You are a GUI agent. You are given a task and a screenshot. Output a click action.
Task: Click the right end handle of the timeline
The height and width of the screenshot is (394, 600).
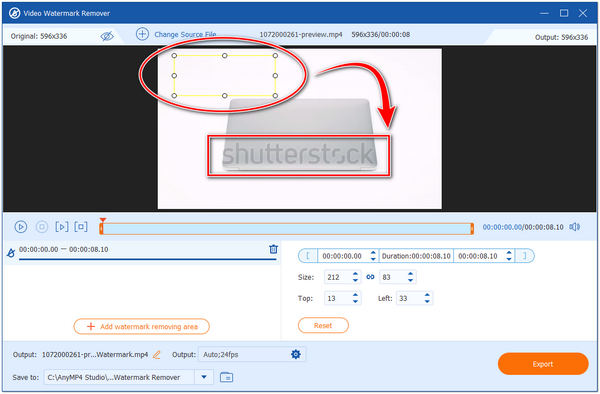(472, 229)
